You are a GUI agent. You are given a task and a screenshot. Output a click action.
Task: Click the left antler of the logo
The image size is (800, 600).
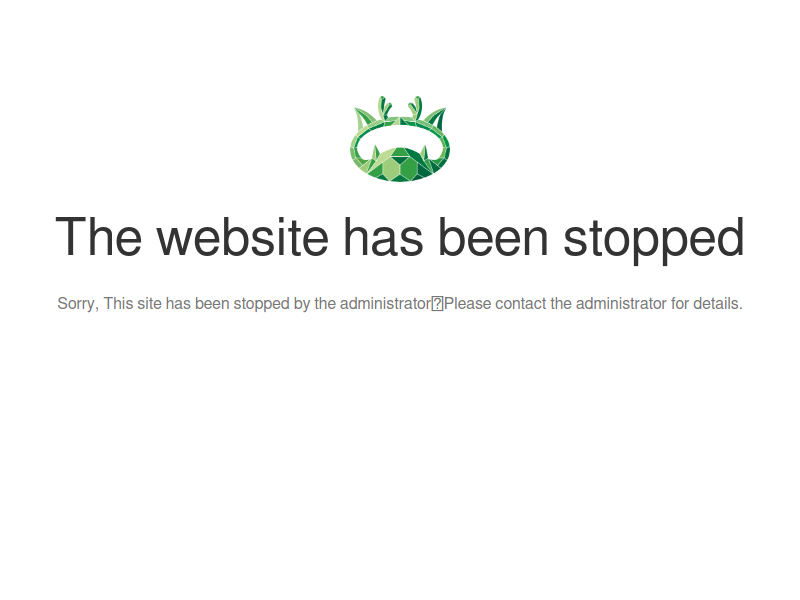(385, 108)
